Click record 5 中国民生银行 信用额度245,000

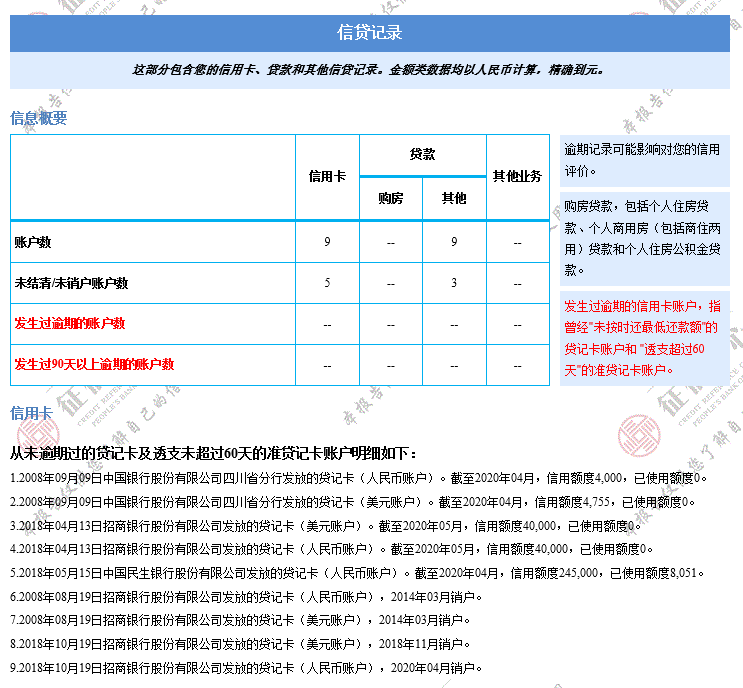click(x=357, y=573)
